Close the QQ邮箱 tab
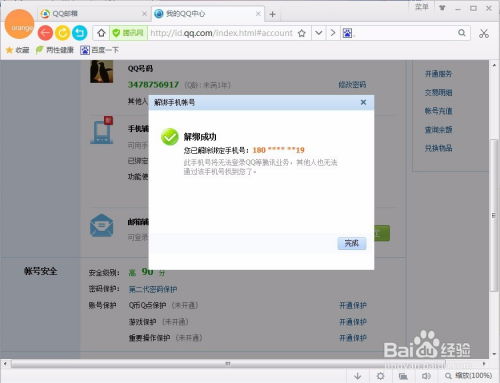The image size is (500, 383). click(x=144, y=14)
